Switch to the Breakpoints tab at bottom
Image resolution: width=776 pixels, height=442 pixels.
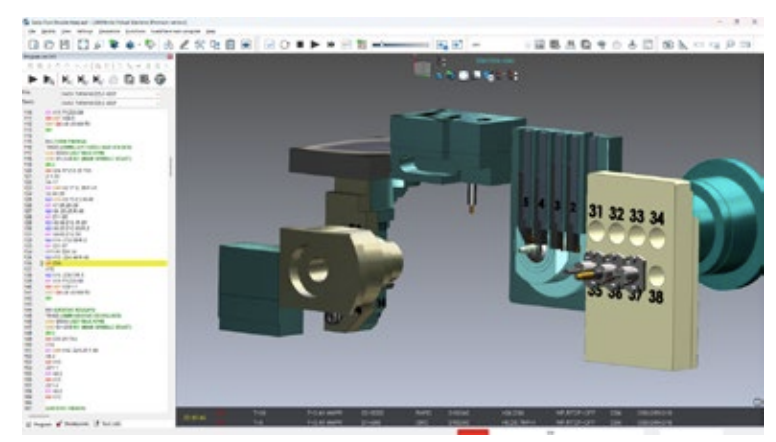73,424
